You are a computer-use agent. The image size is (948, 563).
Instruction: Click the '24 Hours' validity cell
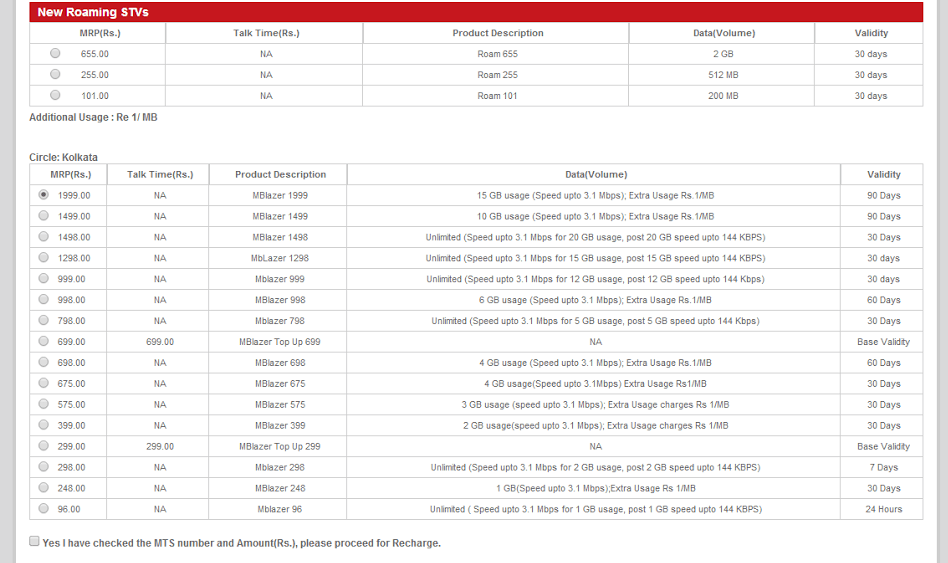883,509
